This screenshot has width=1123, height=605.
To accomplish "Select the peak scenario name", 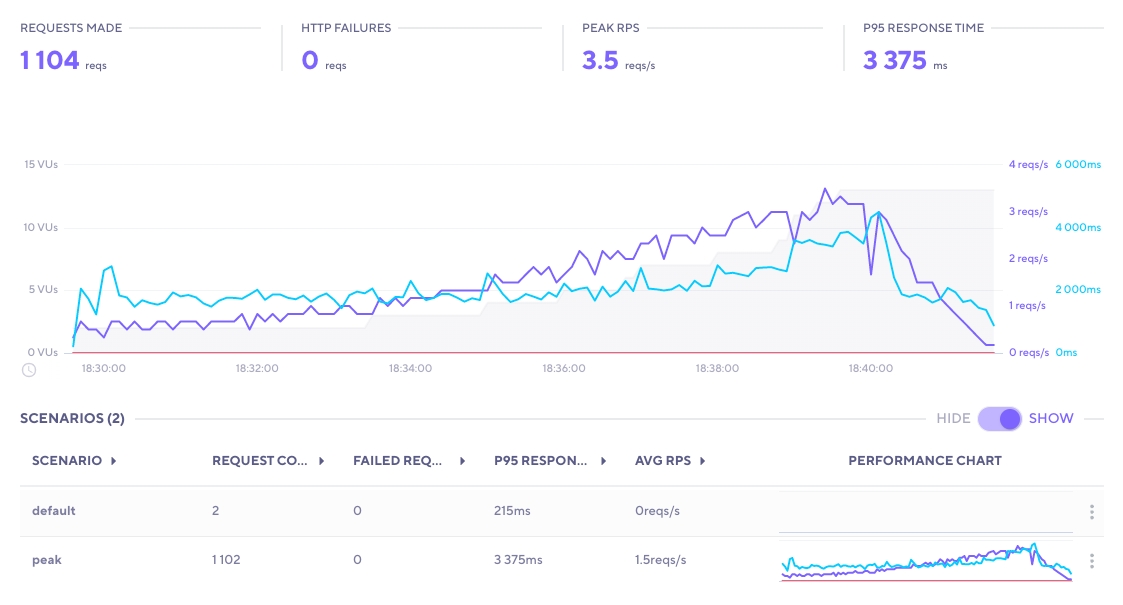I will 46,560.
